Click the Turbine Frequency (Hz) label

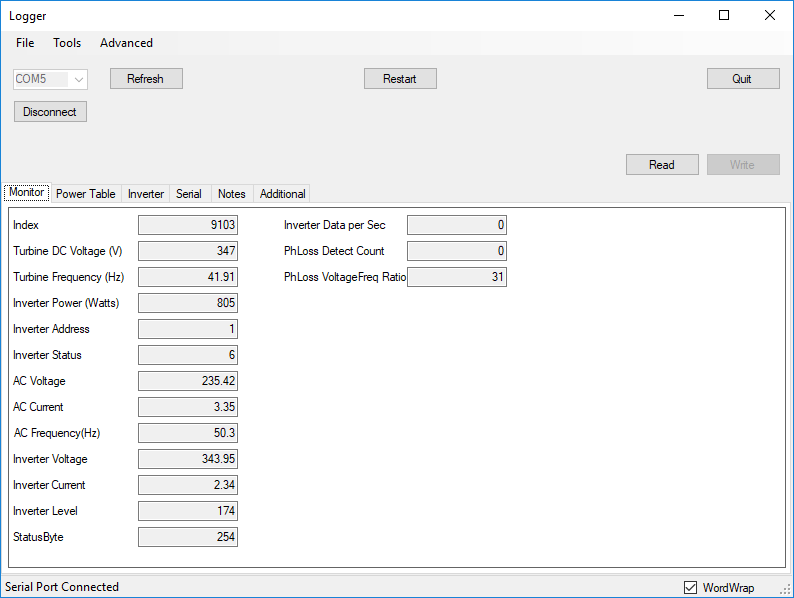coord(68,277)
